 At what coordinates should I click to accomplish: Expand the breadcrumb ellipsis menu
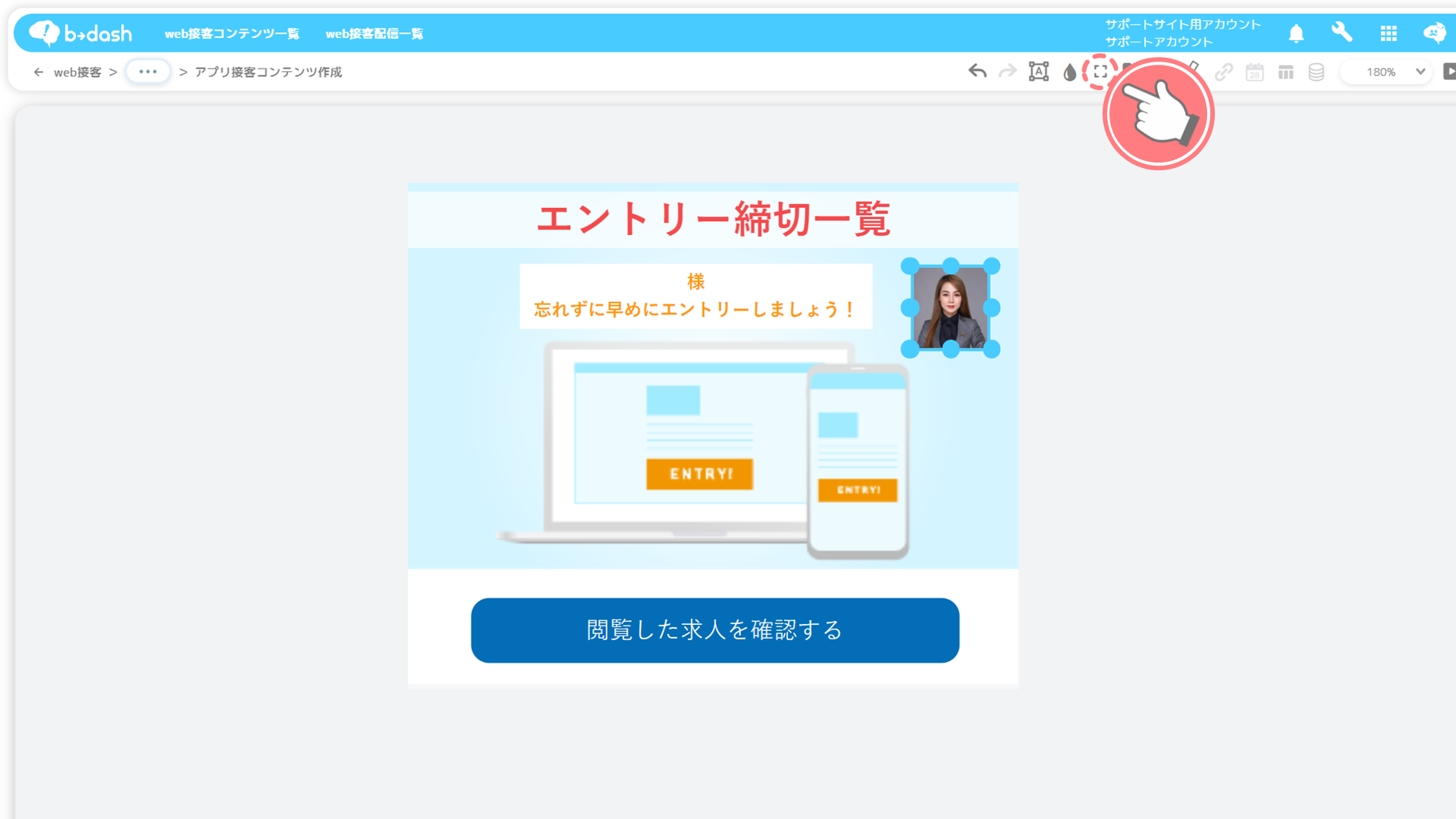[x=148, y=72]
